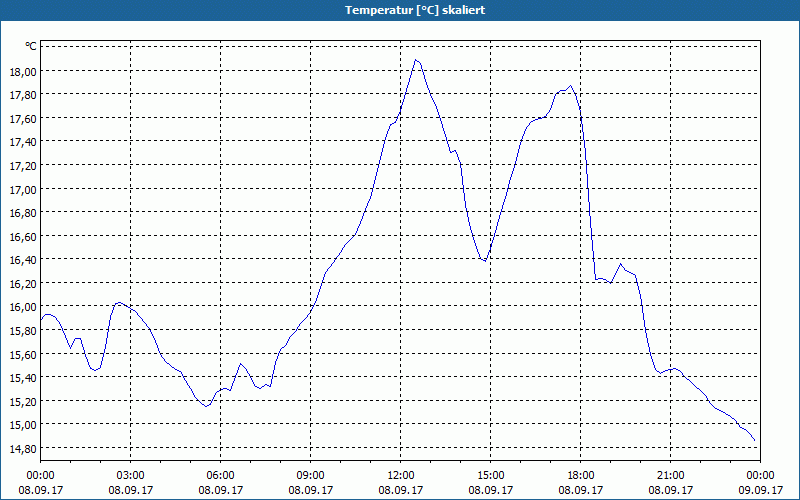Click the 12:00 time axis label
This screenshot has width=800, height=500.
[x=401, y=476]
